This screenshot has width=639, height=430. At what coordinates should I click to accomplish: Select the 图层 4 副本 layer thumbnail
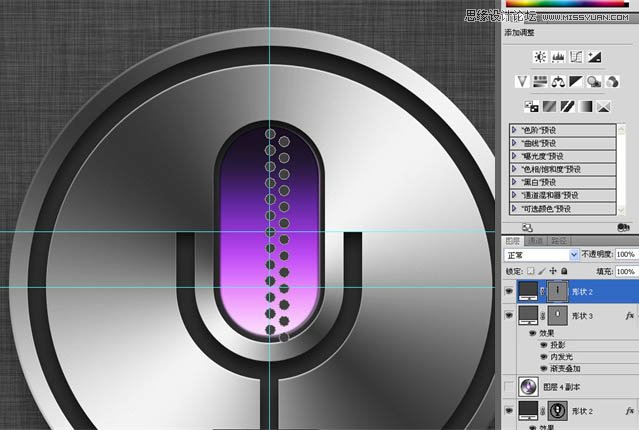[x=529, y=386]
